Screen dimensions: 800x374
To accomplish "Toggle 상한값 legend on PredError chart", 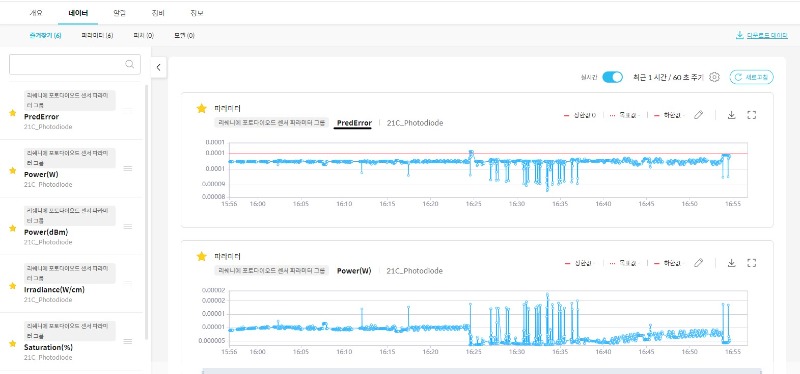I will tap(581, 115).
